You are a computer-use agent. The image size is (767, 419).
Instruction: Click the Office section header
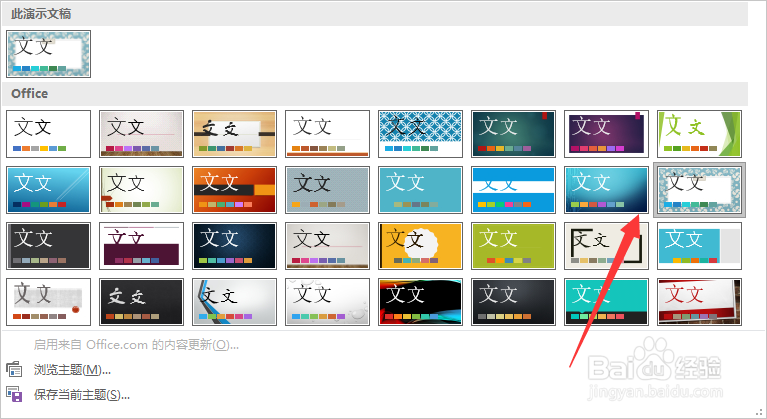(x=375, y=93)
